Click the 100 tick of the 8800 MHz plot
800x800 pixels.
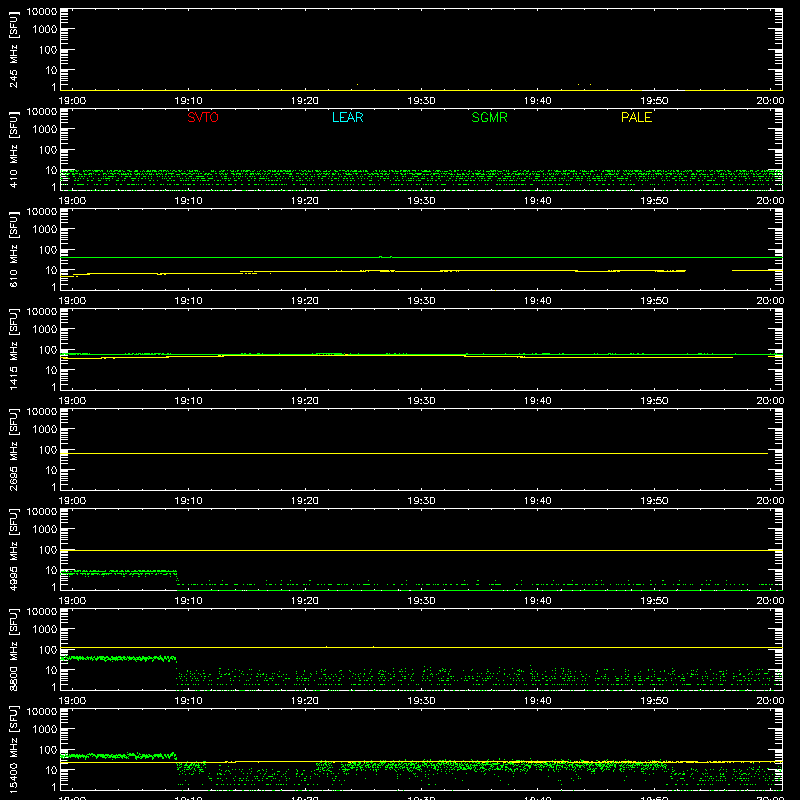(48, 650)
